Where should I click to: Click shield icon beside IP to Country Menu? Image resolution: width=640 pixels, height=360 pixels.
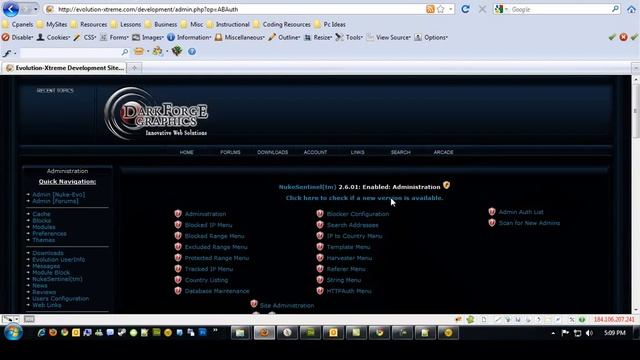click(320, 236)
